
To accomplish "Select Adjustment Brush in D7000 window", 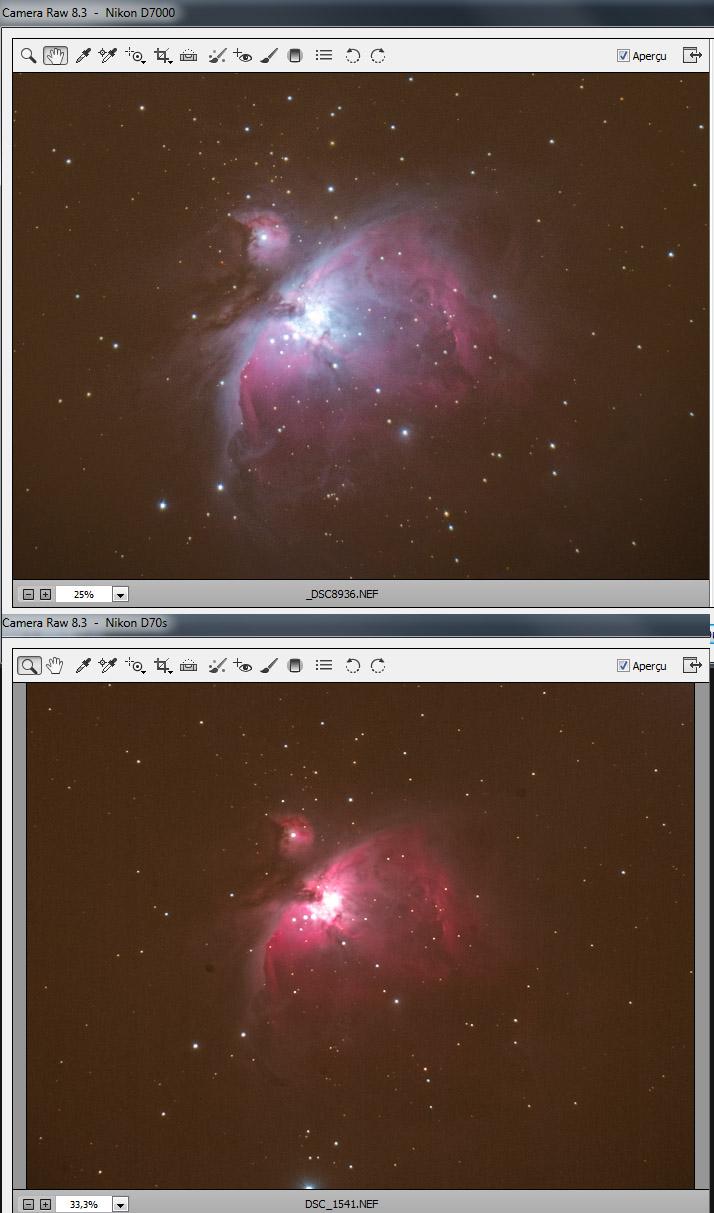I will click(269, 56).
